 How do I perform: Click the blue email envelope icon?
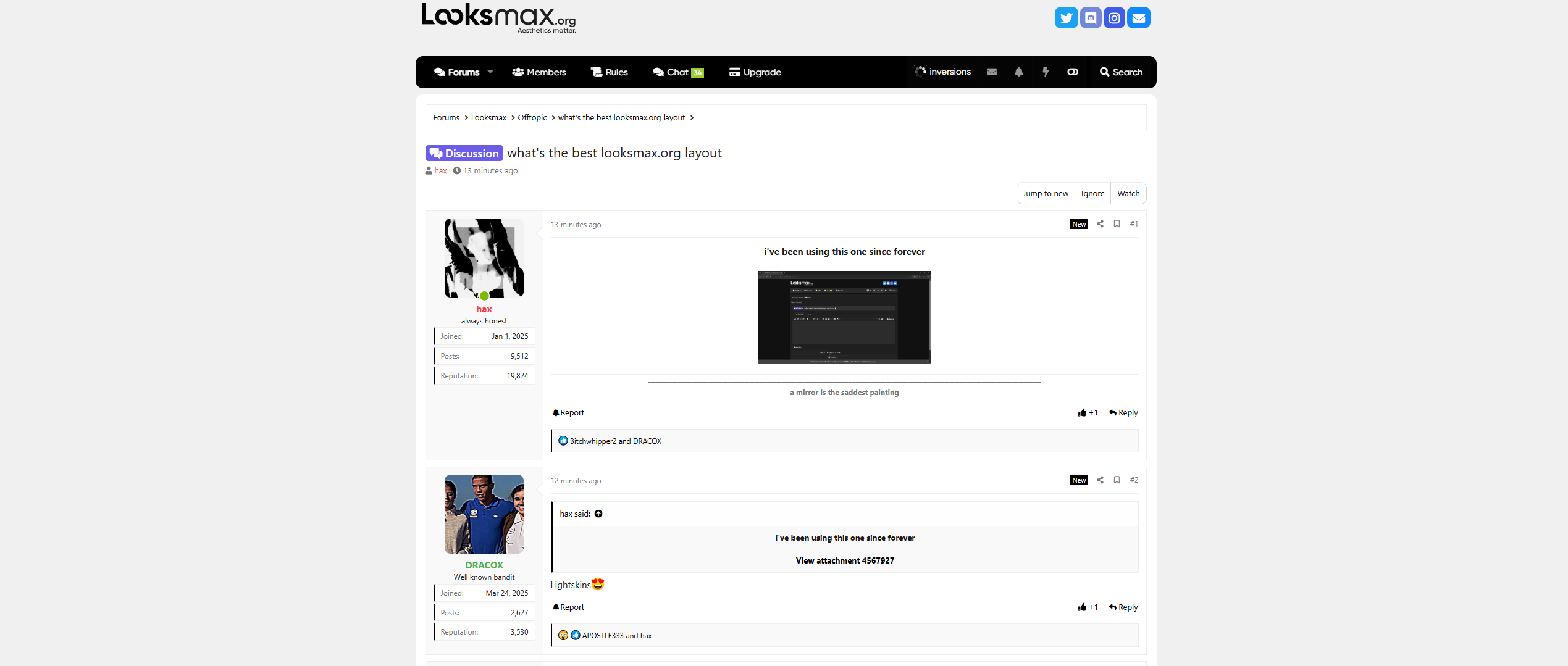click(x=1138, y=18)
